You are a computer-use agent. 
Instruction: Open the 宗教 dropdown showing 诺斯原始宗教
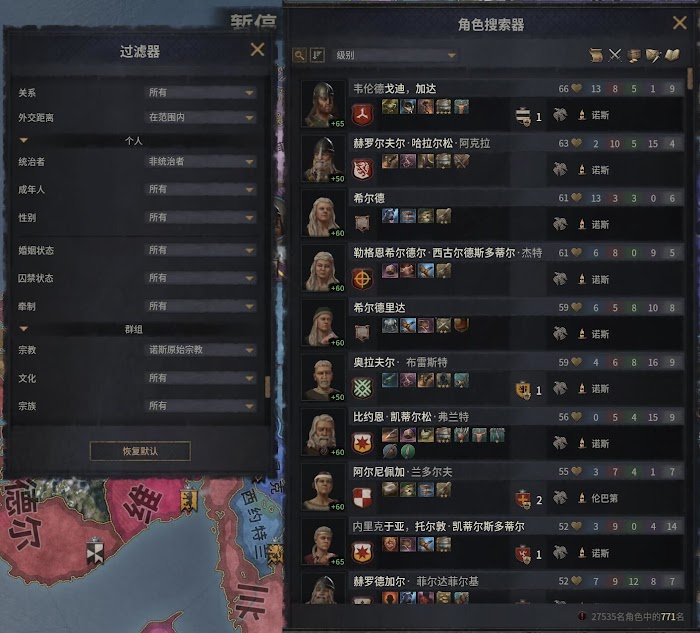pos(200,350)
